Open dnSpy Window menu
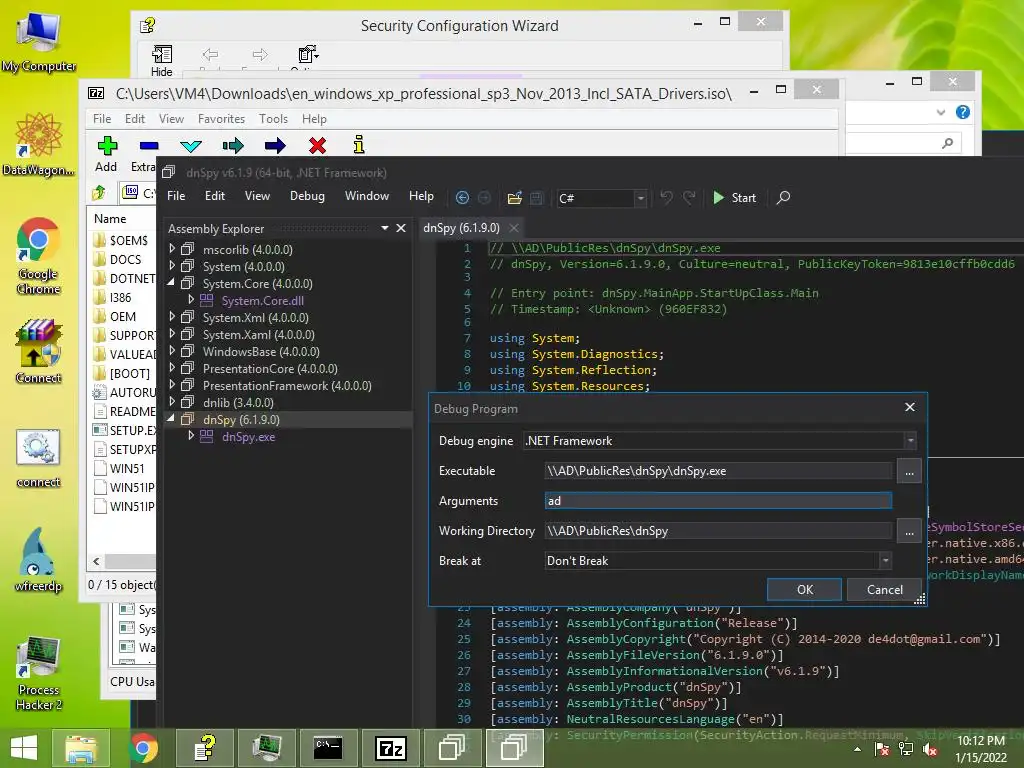This screenshot has height=768, width=1024. (367, 196)
